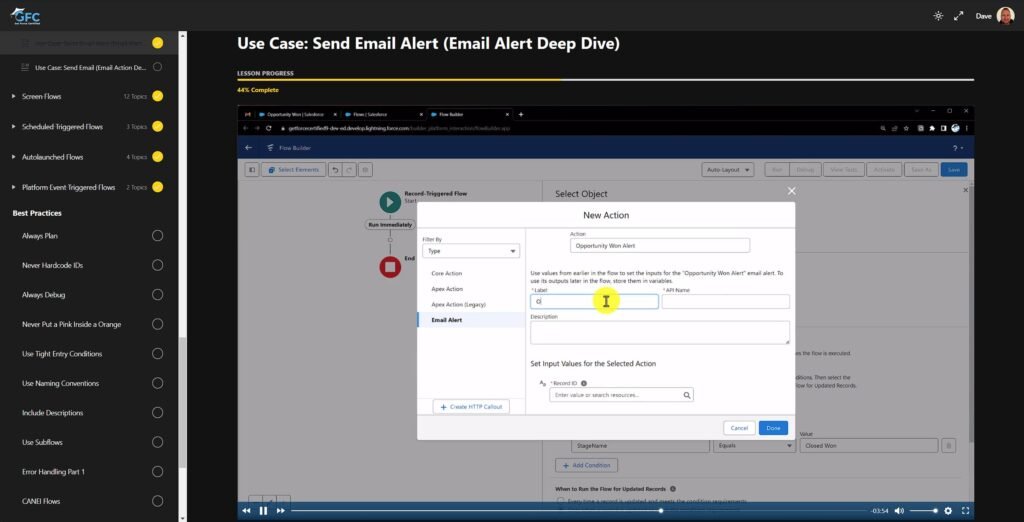1024x522 pixels.
Task: Click the API Name input field
Action: tap(726, 301)
